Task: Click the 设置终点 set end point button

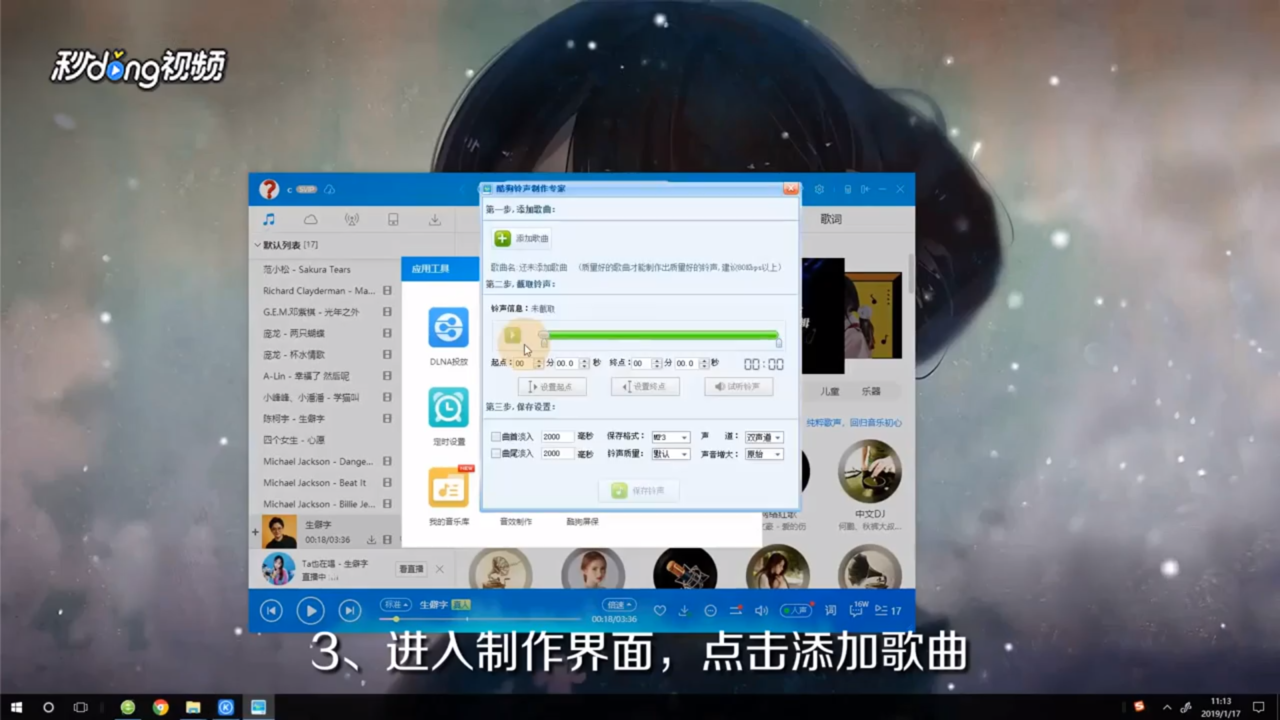Action: 645,386
